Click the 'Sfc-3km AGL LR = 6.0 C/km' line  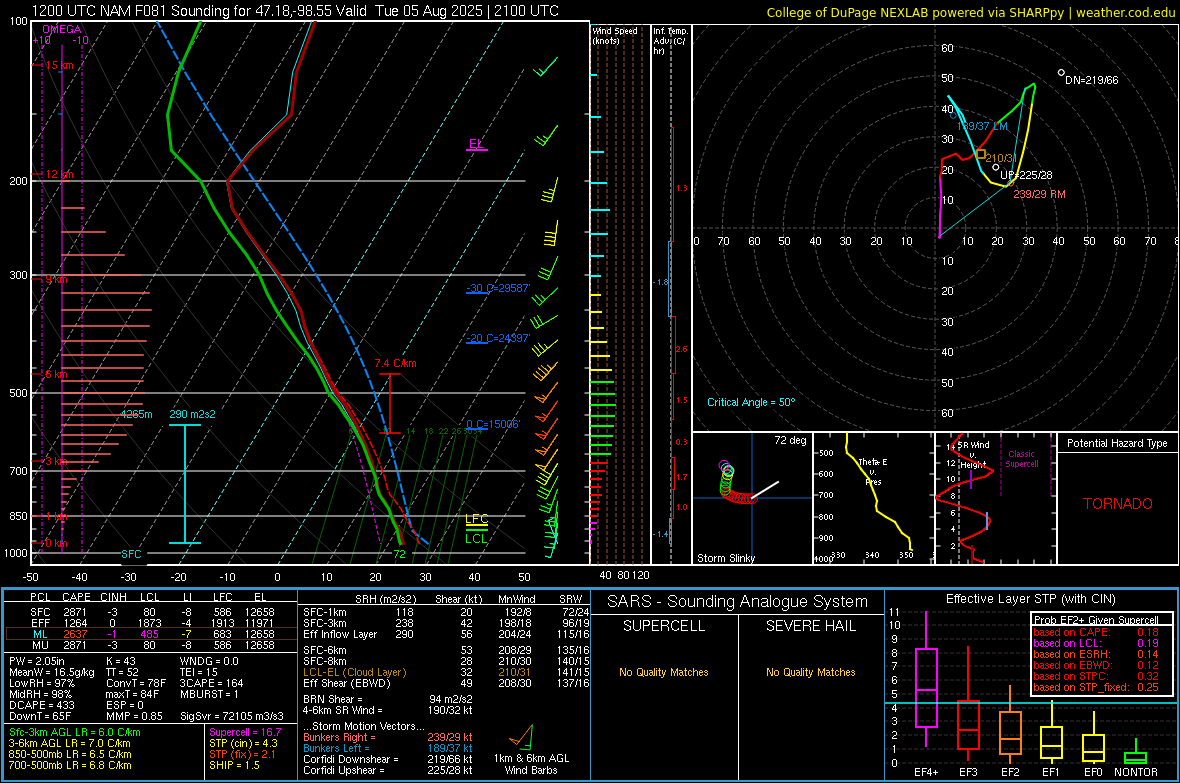(x=75, y=732)
